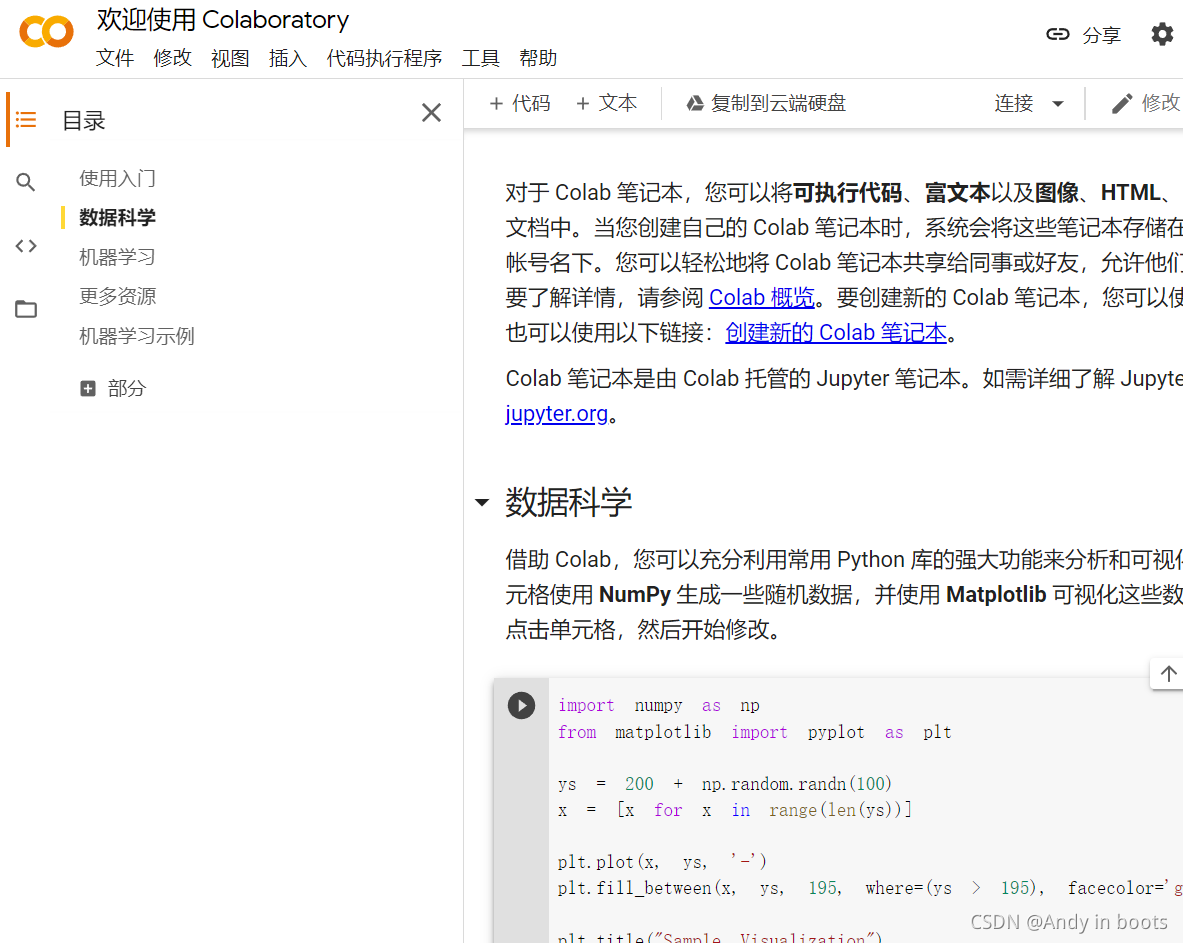Screen dimensions: 1183x943
Task: Click the code line 'from matplotlib import pyplot as plt'
Action: (754, 733)
